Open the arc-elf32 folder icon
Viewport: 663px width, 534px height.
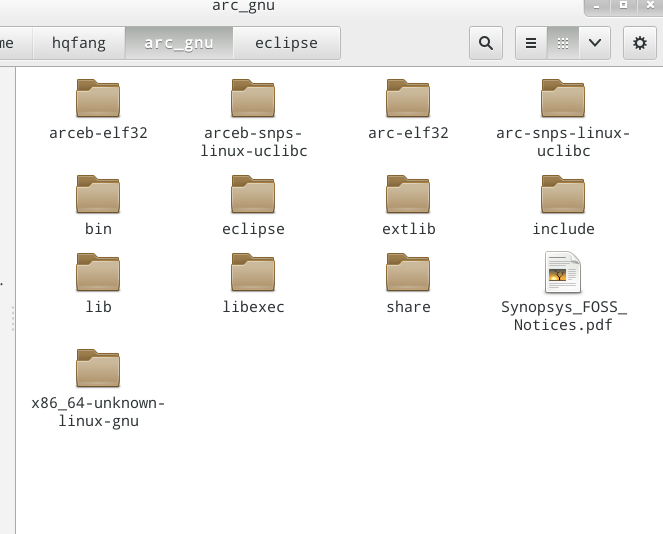(x=408, y=98)
